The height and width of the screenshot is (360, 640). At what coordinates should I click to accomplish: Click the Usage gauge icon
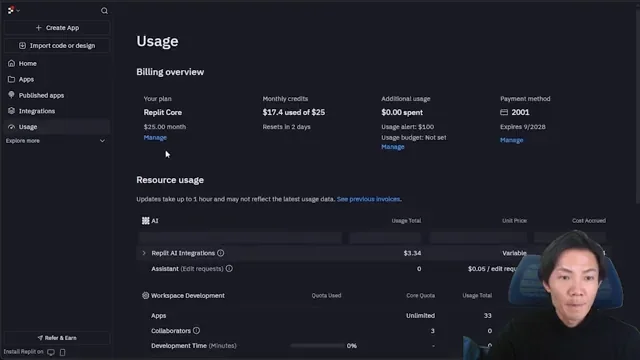point(11,127)
